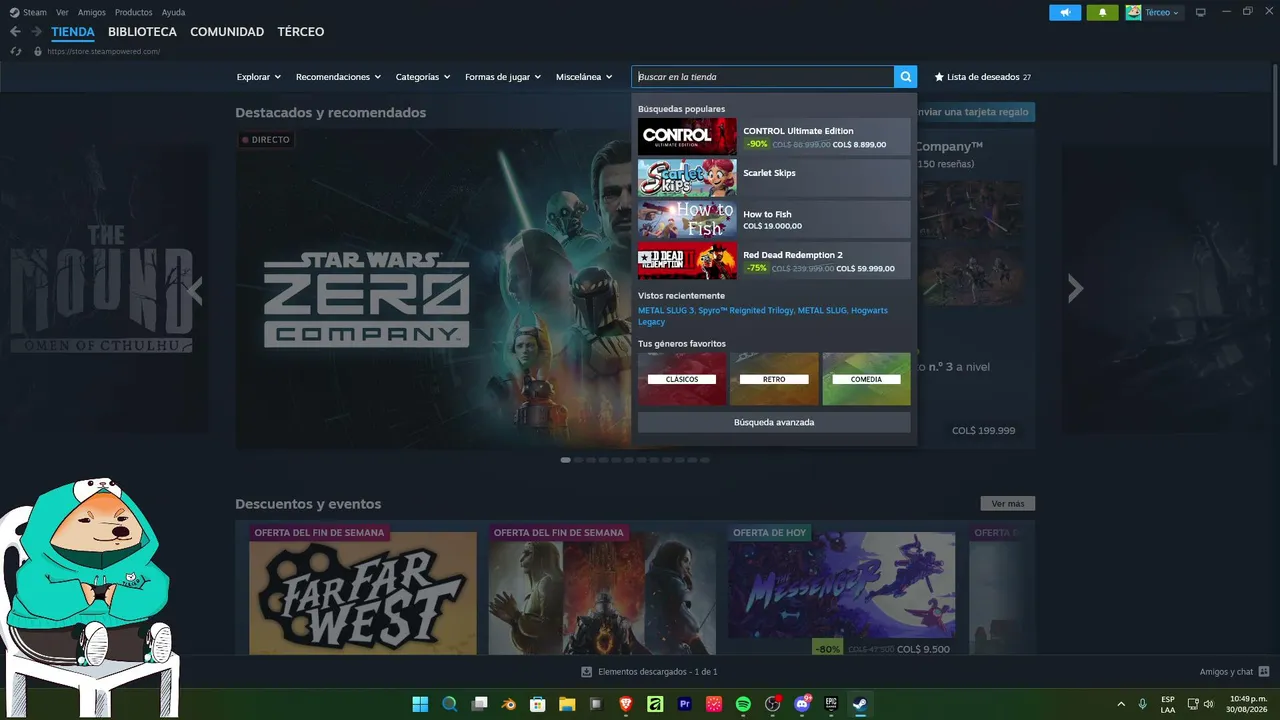Go forward with the right arrow

tap(36, 32)
